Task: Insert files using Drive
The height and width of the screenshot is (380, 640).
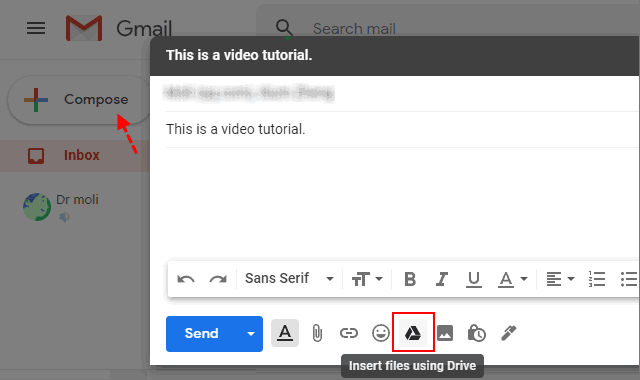Action: point(413,333)
